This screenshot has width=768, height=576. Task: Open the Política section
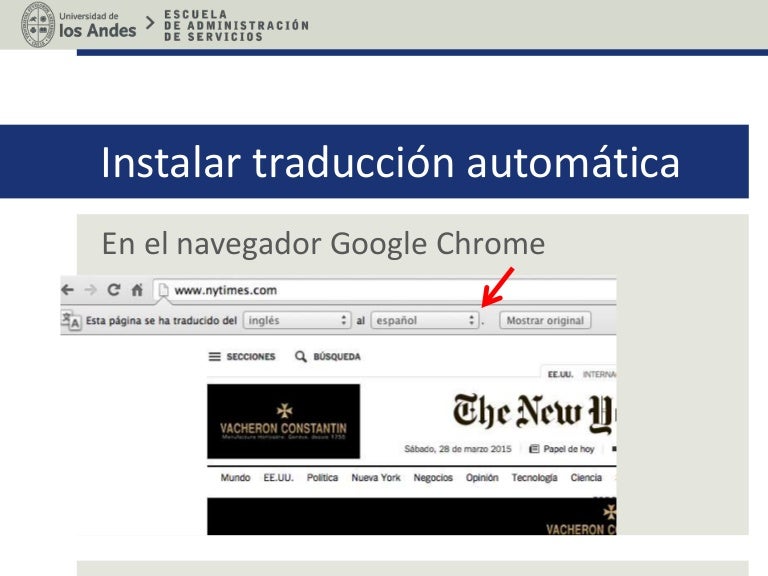322,478
